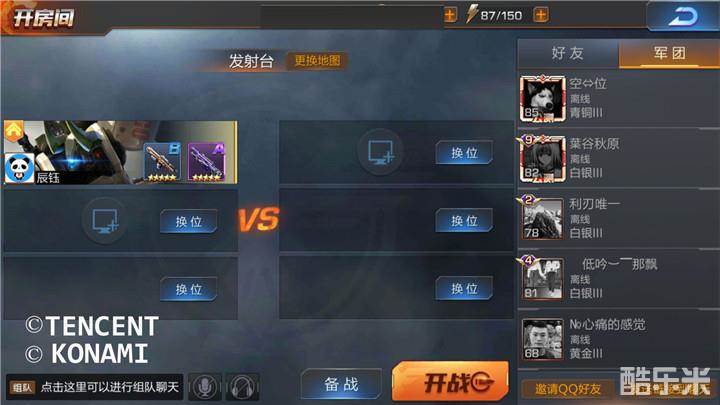
Task: Toggle the microphone icon in chat bar
Action: click(x=205, y=387)
